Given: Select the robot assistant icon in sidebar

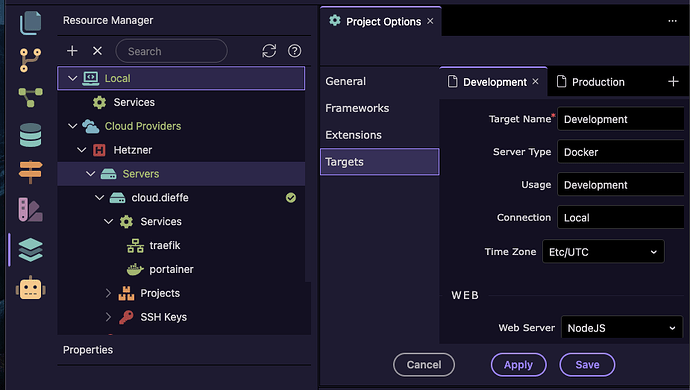Looking at the screenshot, I should coord(30,288).
